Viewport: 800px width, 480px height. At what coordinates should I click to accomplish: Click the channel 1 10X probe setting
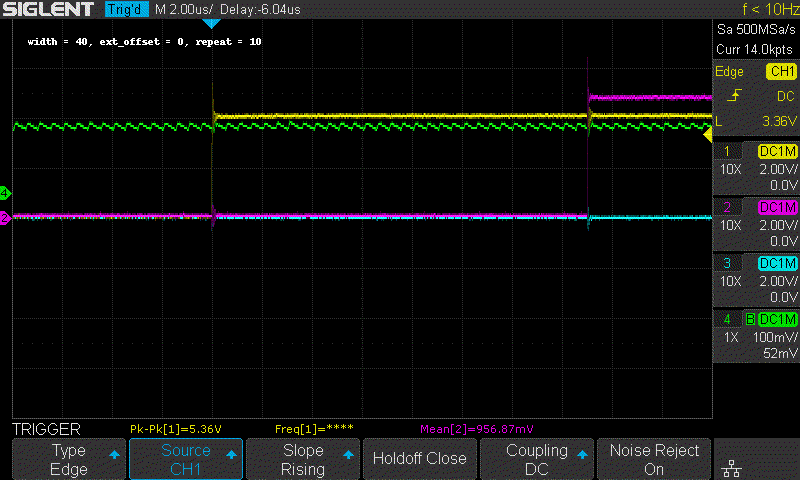pyautogui.click(x=730, y=169)
